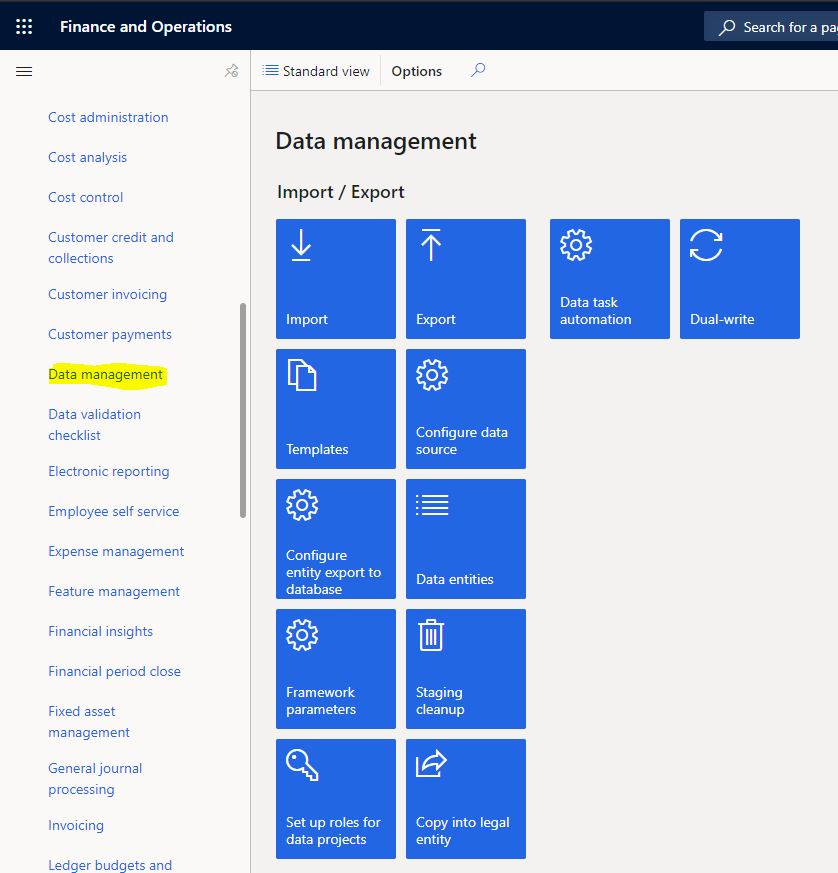Open the Framework parameters tile

[336, 669]
